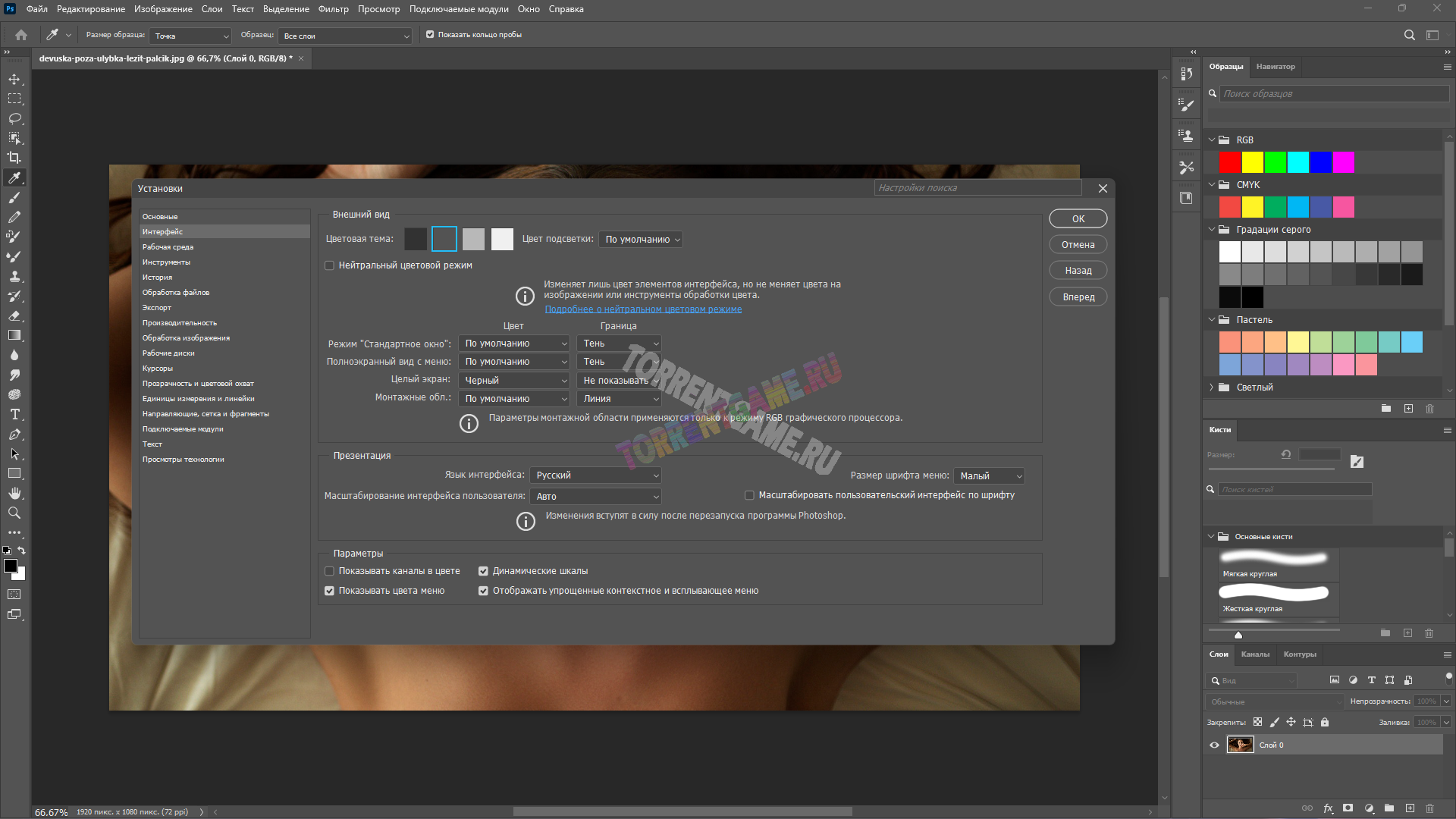The width and height of the screenshot is (1456, 819).
Task: Select the Hand tool
Action: pos(14,493)
